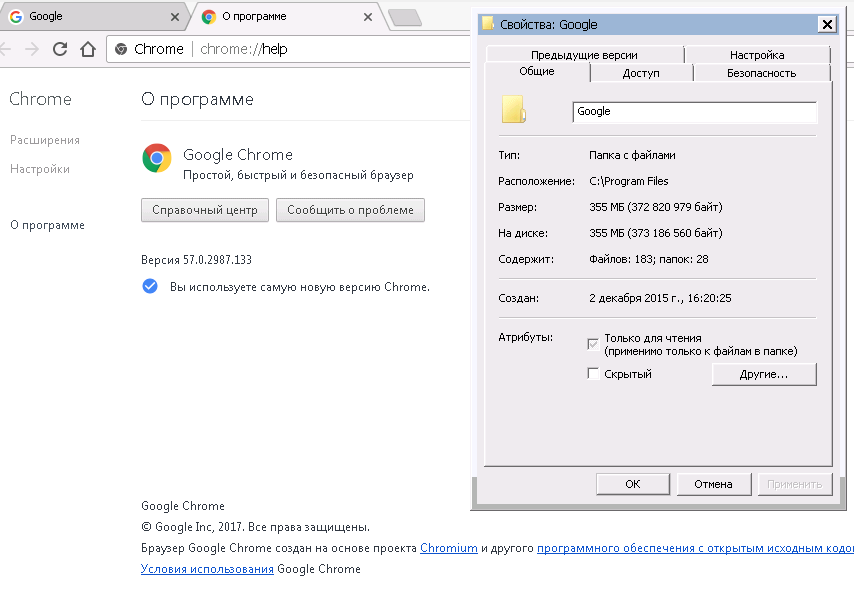Open the 'Доступ' tab

[641, 73]
